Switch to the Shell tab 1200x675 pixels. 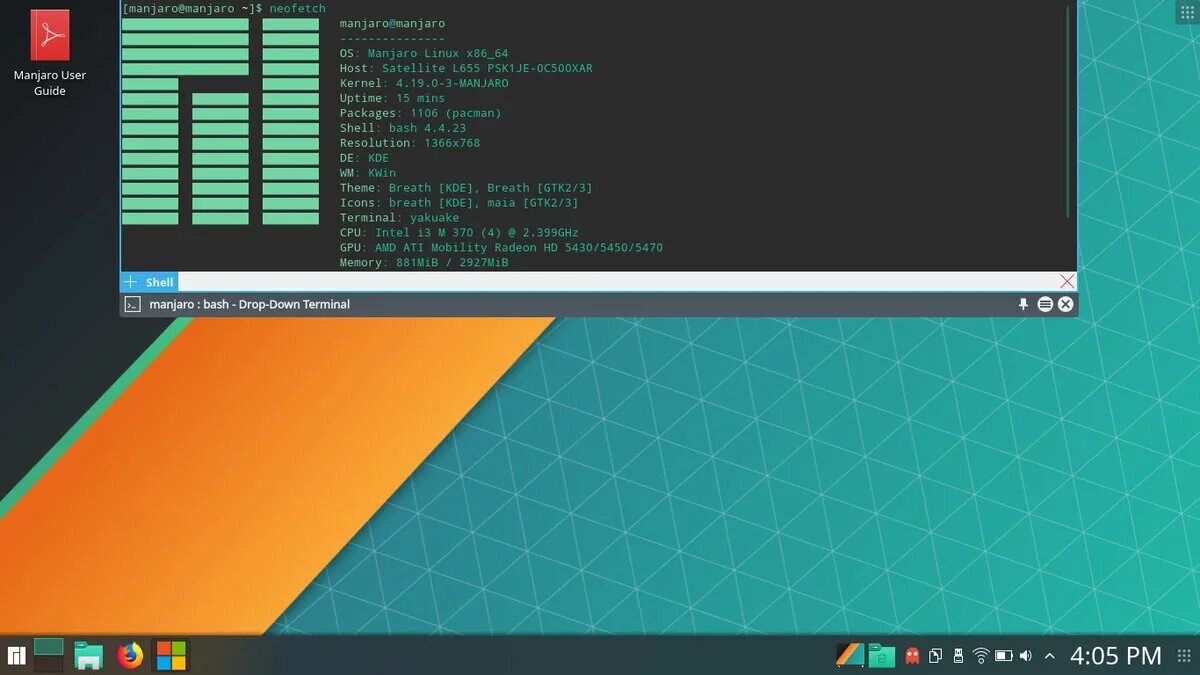click(159, 282)
